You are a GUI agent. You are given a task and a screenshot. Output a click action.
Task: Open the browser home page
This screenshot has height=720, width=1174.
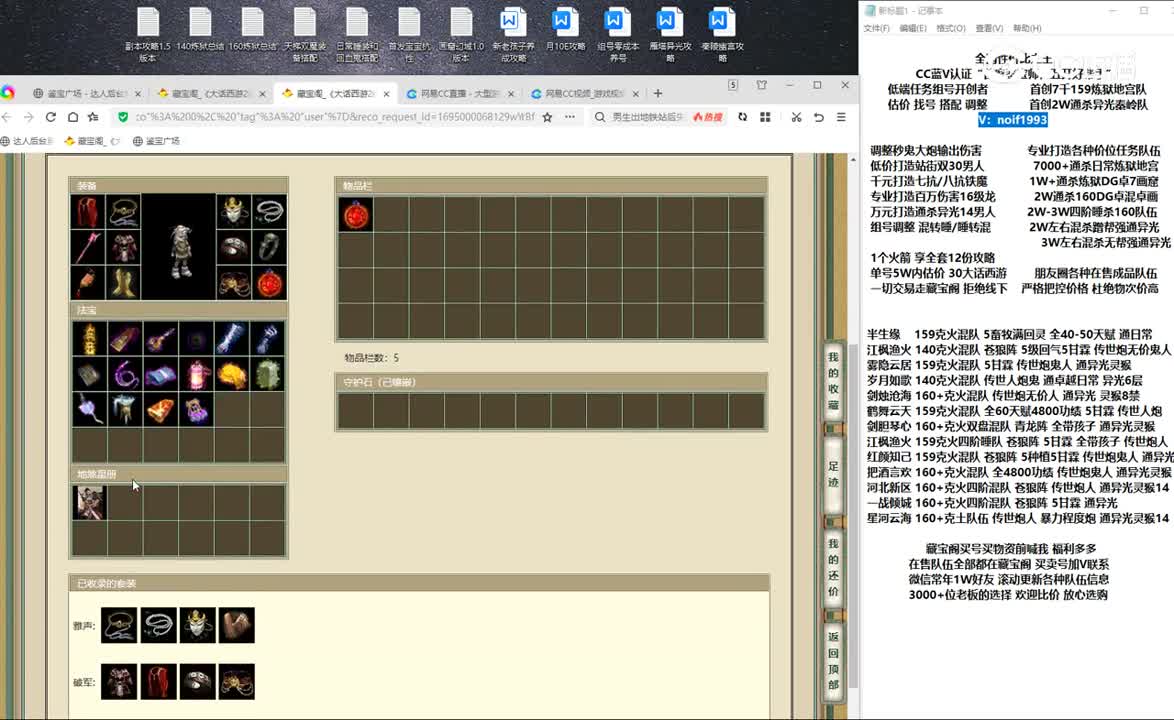pos(73,117)
